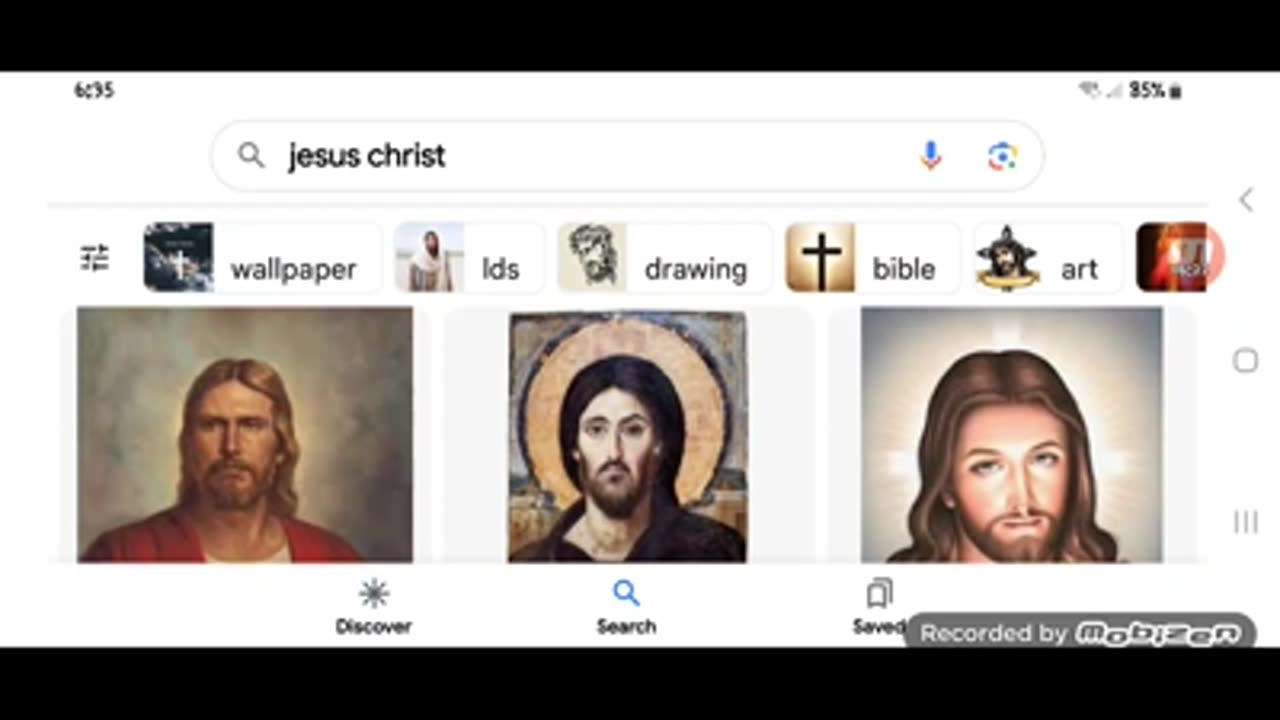Open the Android recent apps button
The height and width of the screenshot is (720, 1280).
click(1245, 521)
